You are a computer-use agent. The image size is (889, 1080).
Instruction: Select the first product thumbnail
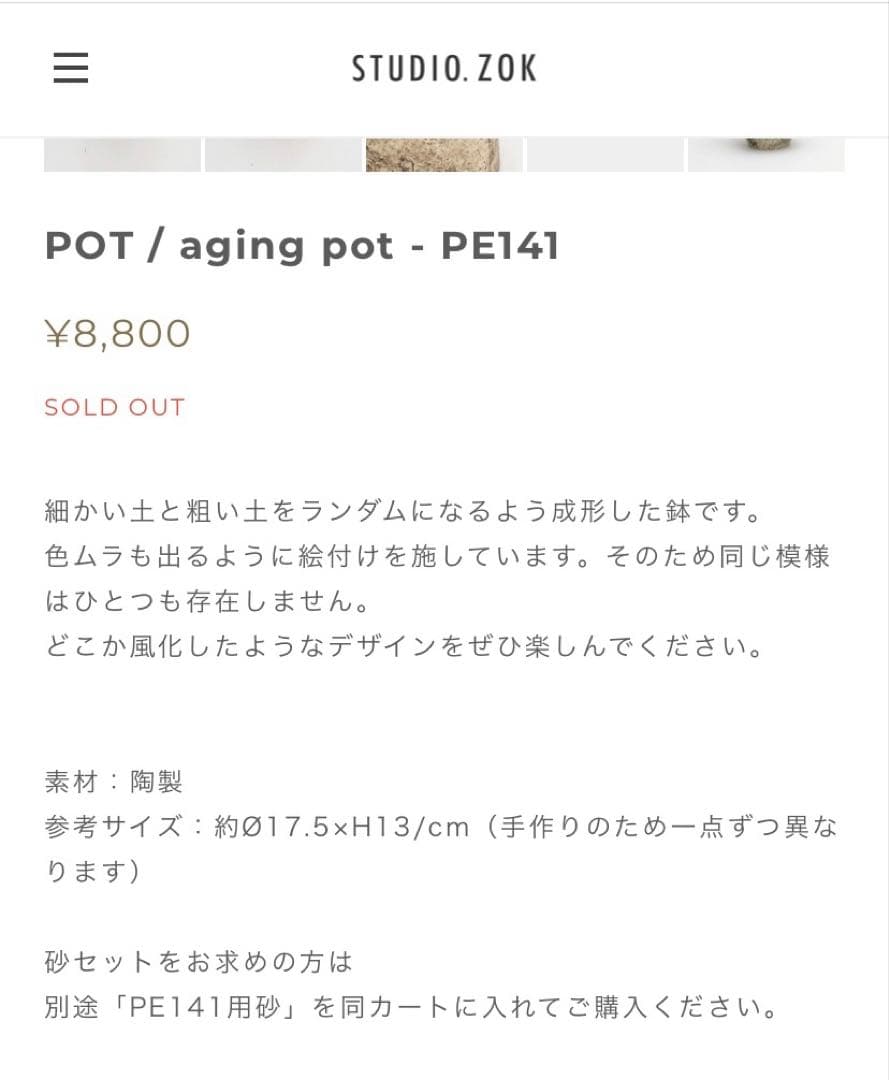tap(122, 155)
